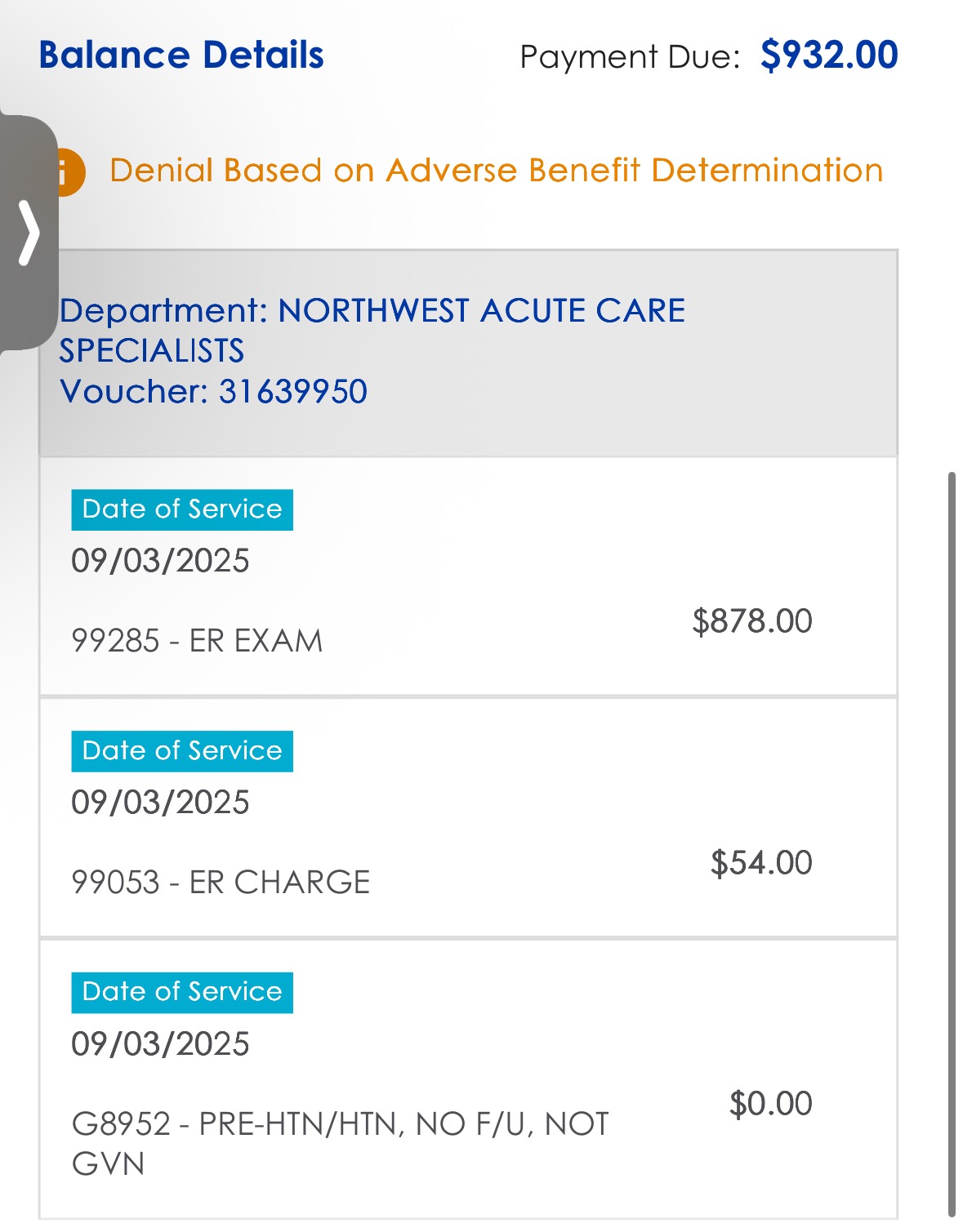Click Date of Service label above G8952 entry
The width and height of the screenshot is (963, 1232).
pos(182,992)
